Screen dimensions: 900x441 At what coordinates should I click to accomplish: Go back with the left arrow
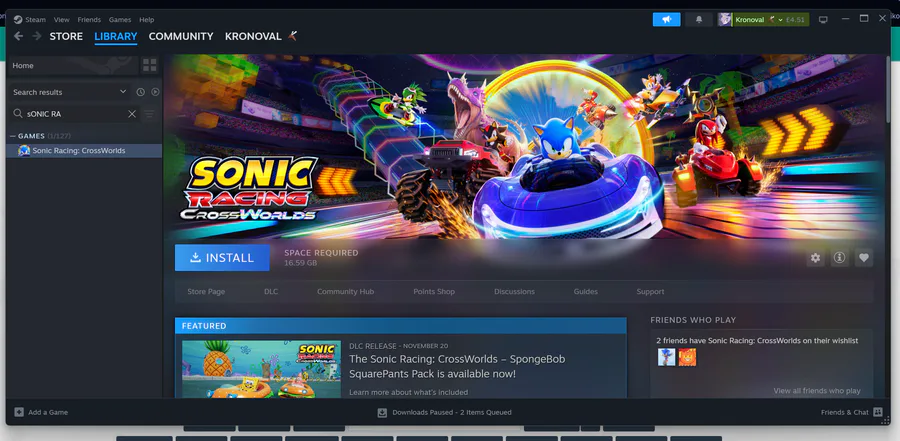(x=18, y=36)
